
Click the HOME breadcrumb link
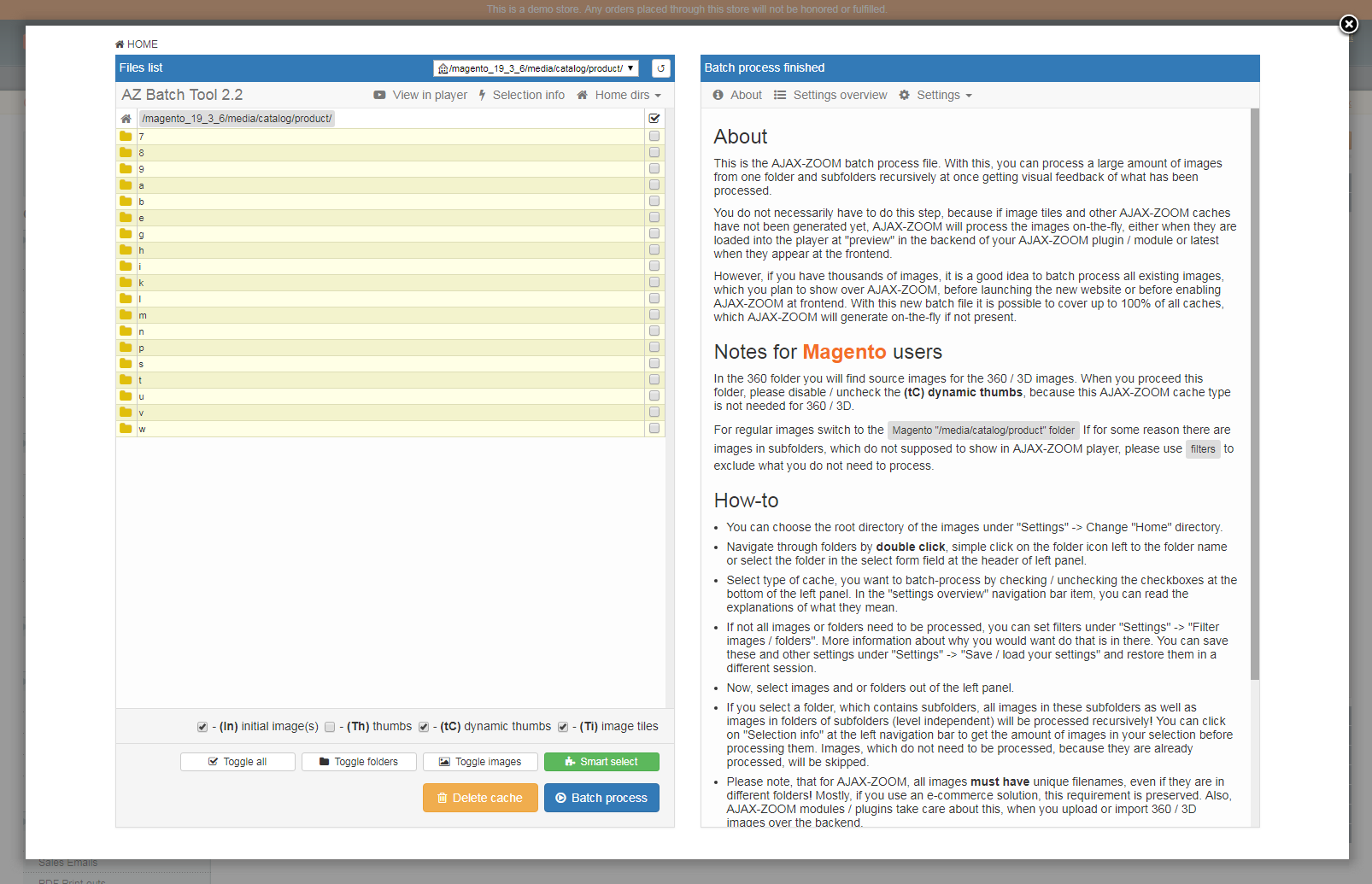(x=137, y=44)
